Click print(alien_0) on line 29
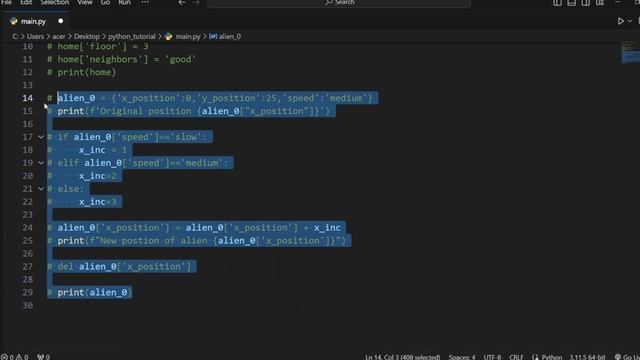This screenshot has height=360, width=640. [89, 292]
